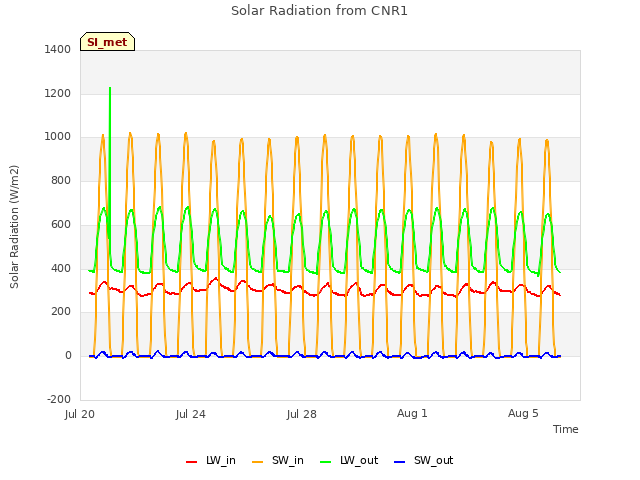
Task: Toggle the LW_in legend entry
Action: click(x=211, y=460)
